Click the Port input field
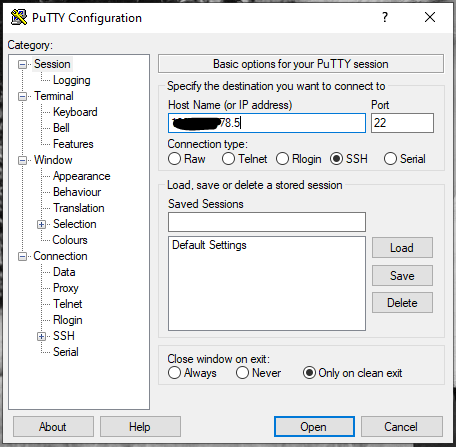Viewport: 456px width, 447px height. pos(402,123)
